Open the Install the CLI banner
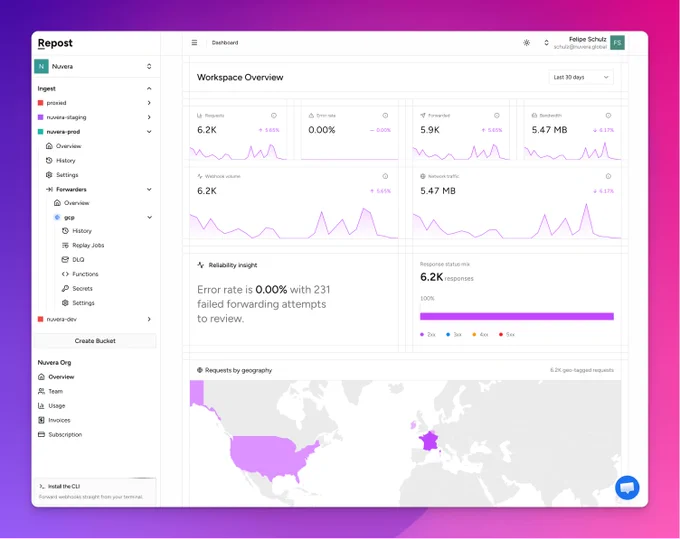The height and width of the screenshot is (539, 680). coord(95,491)
